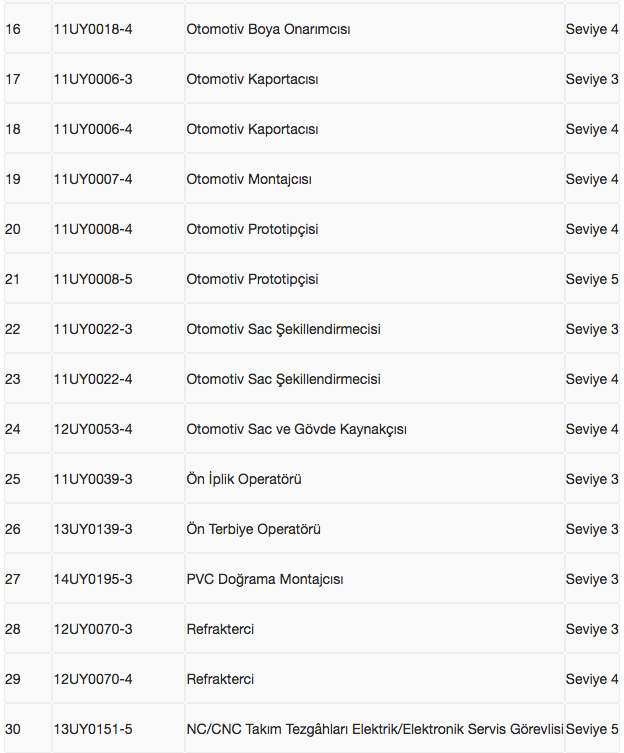This screenshot has width=624, height=753.
Task: Select the code 12UY0070-3
Action: pos(93,629)
